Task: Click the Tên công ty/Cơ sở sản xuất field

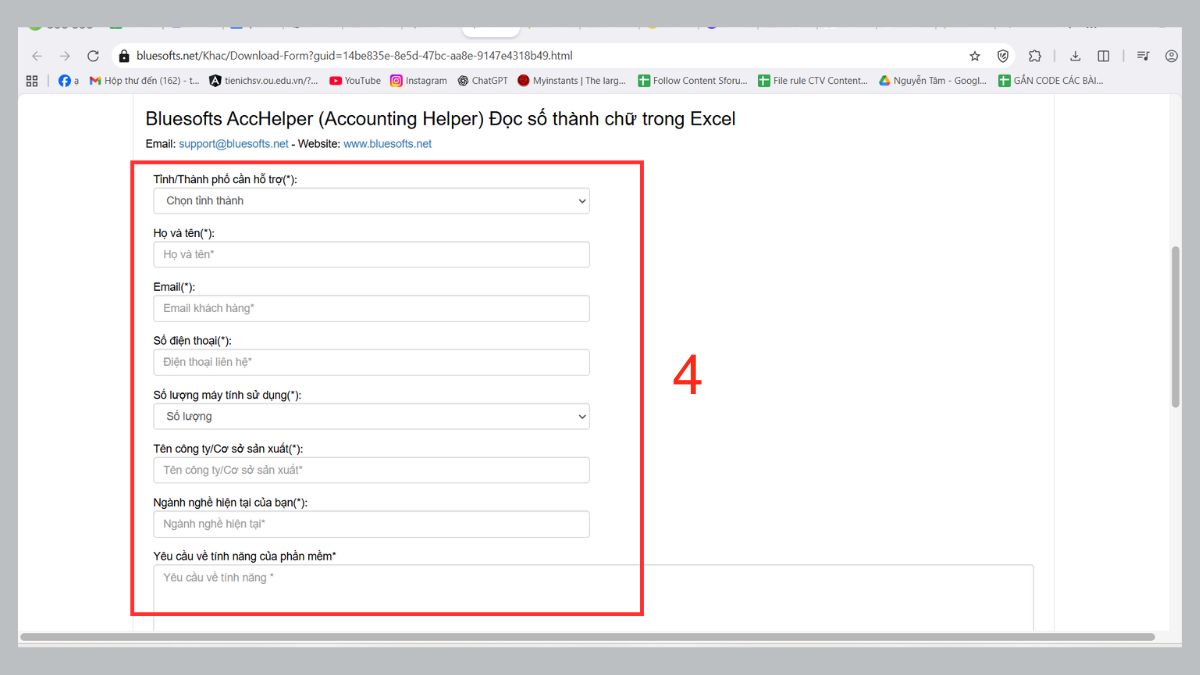Action: pyautogui.click(x=371, y=470)
